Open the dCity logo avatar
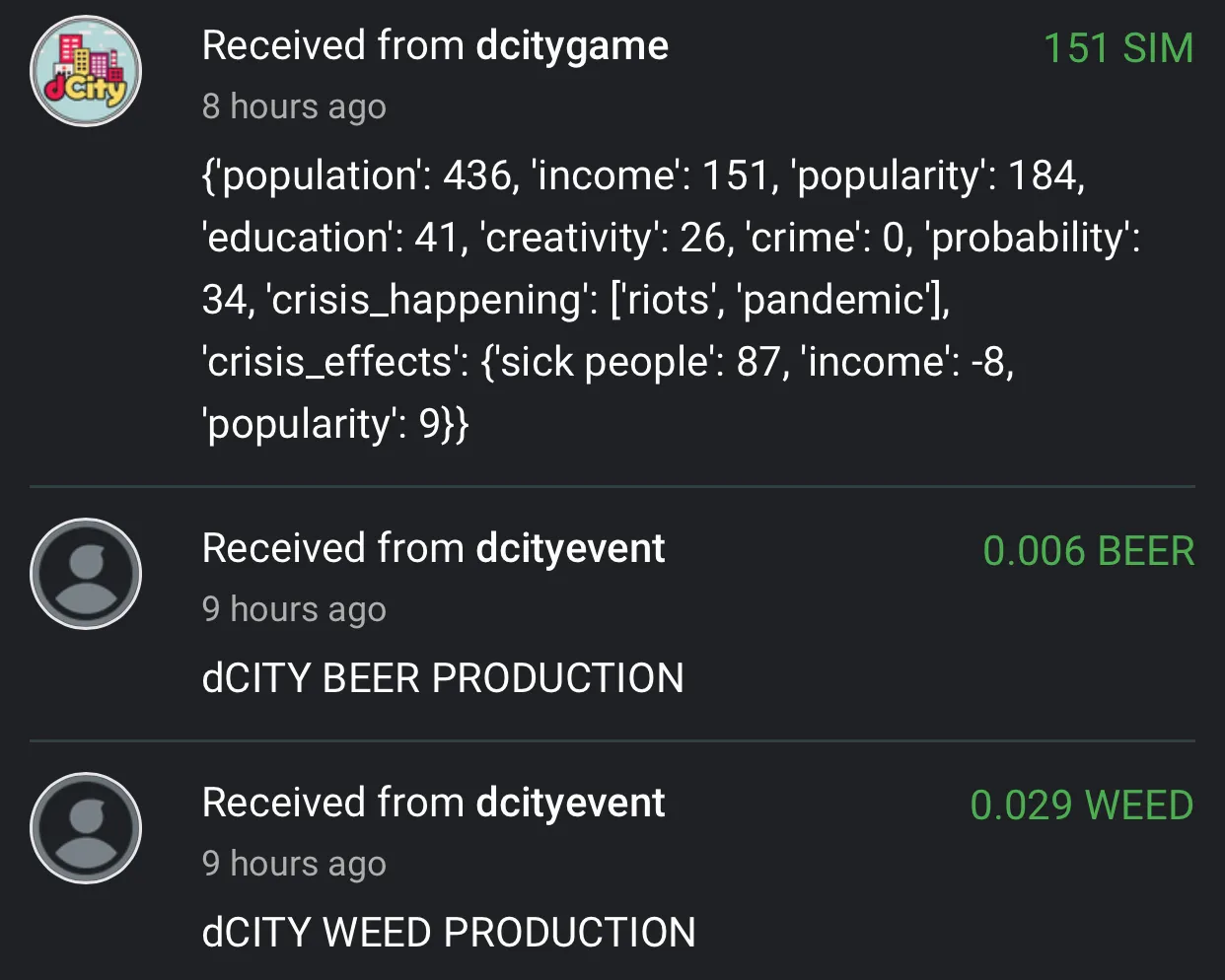 86,71
